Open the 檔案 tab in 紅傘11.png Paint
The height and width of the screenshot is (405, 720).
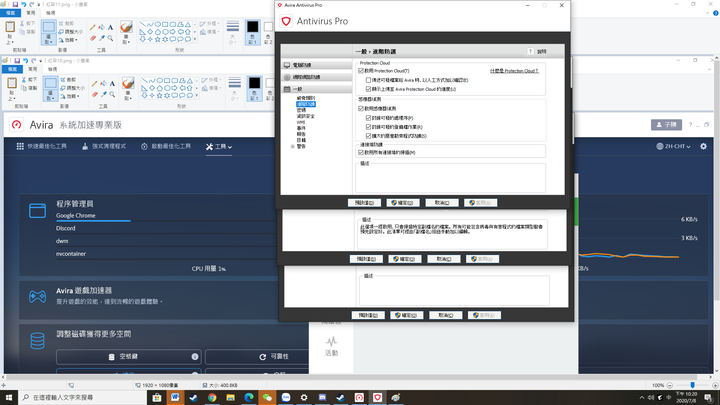[x=10, y=13]
